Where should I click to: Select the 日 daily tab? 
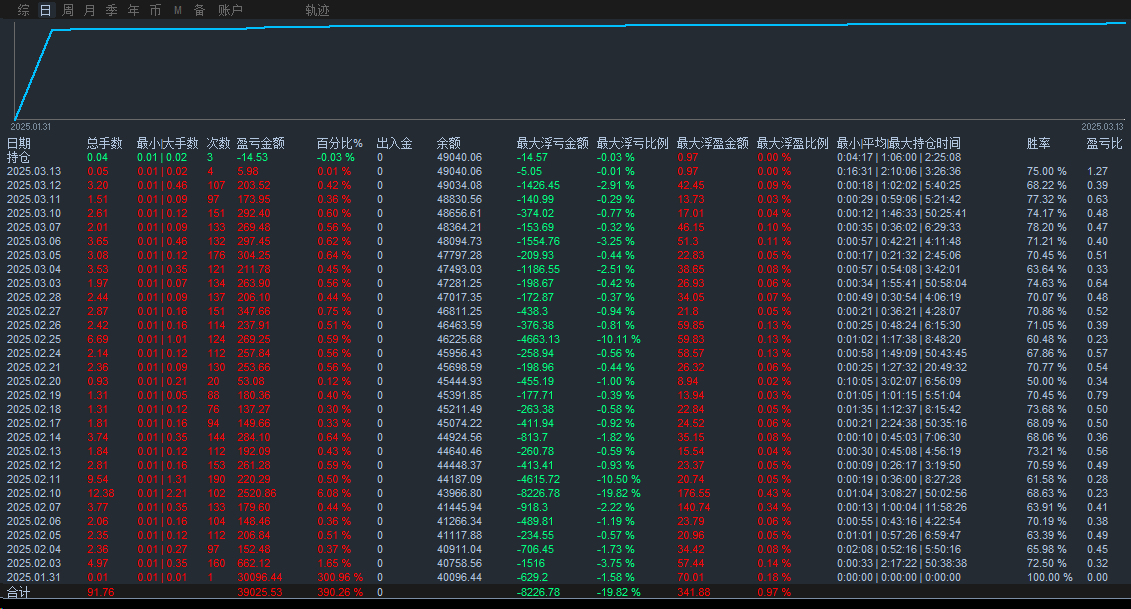pos(45,10)
